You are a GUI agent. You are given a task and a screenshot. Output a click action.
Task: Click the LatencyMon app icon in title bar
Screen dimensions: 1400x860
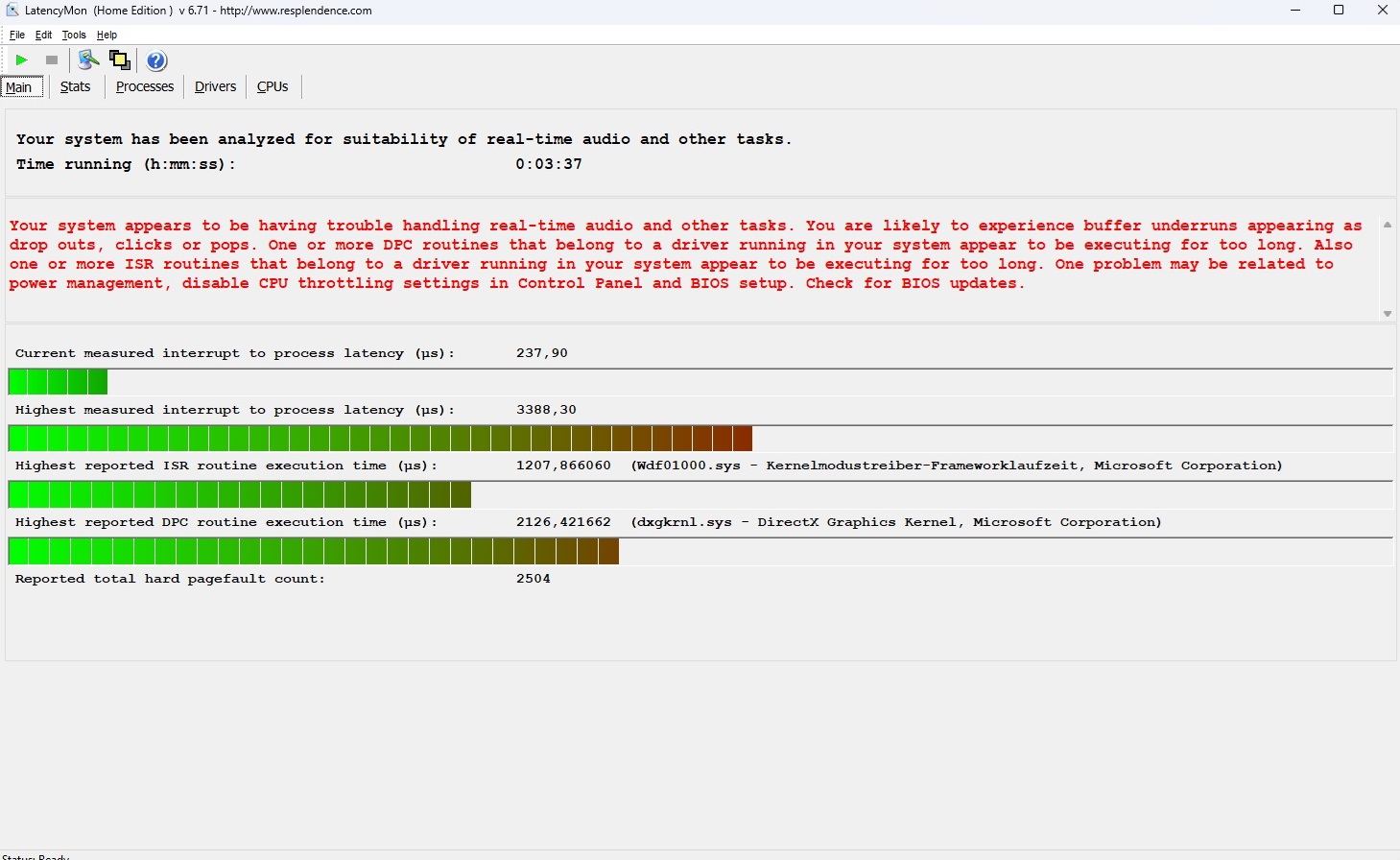click(12, 11)
